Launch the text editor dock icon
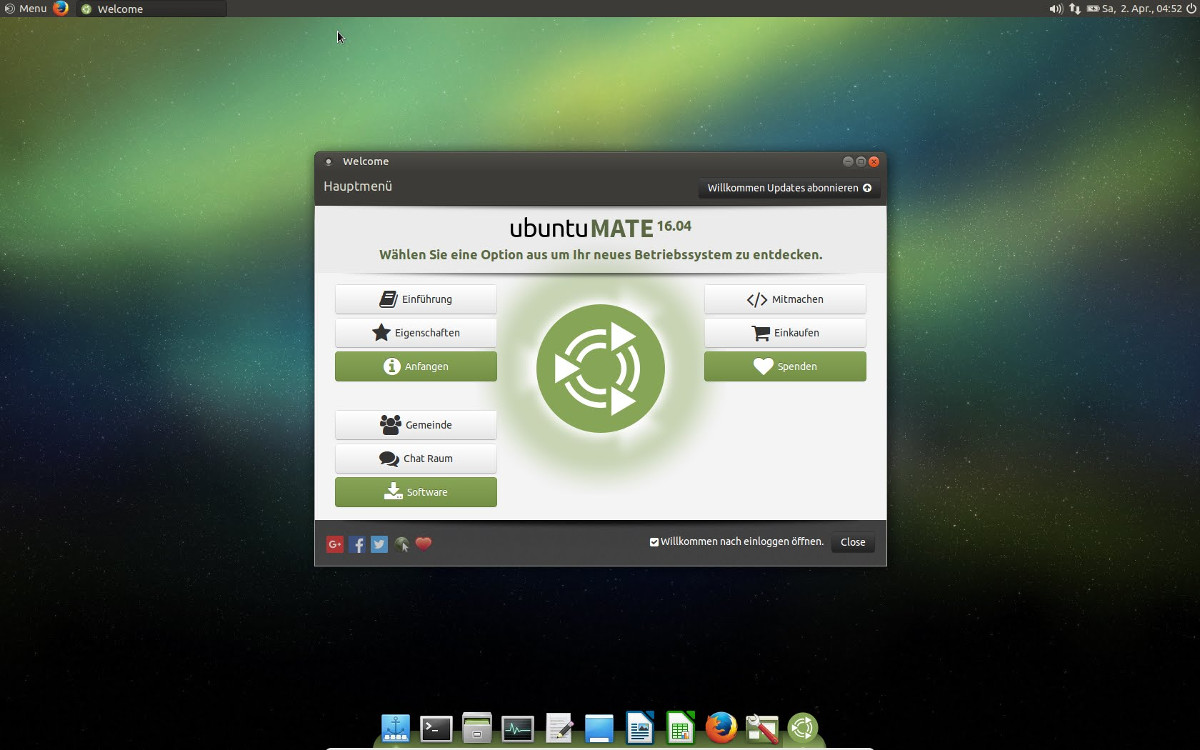1200x750 pixels. click(559, 729)
